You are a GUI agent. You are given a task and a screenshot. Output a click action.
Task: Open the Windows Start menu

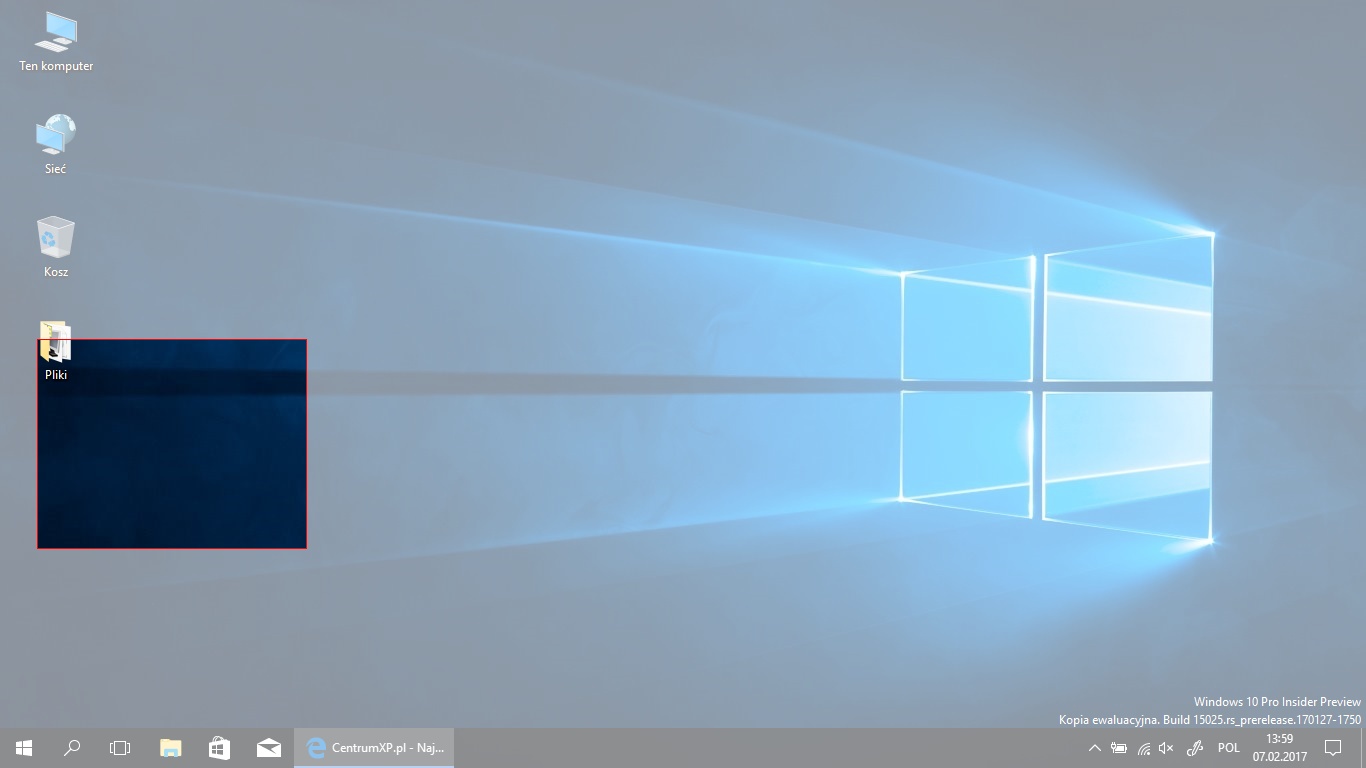[x=24, y=748]
